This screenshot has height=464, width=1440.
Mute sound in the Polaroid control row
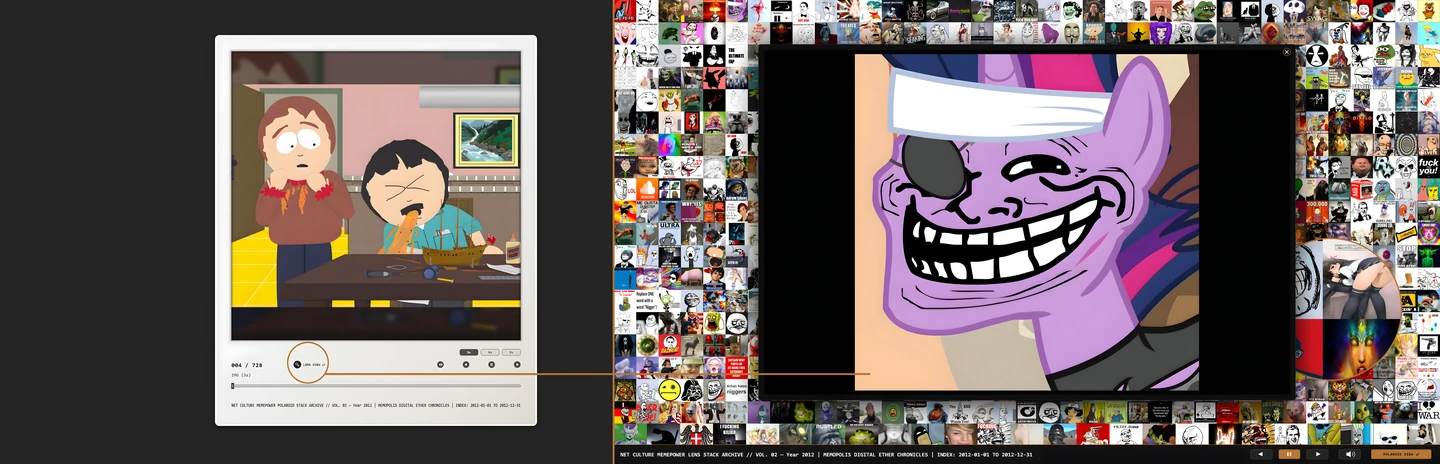point(440,364)
